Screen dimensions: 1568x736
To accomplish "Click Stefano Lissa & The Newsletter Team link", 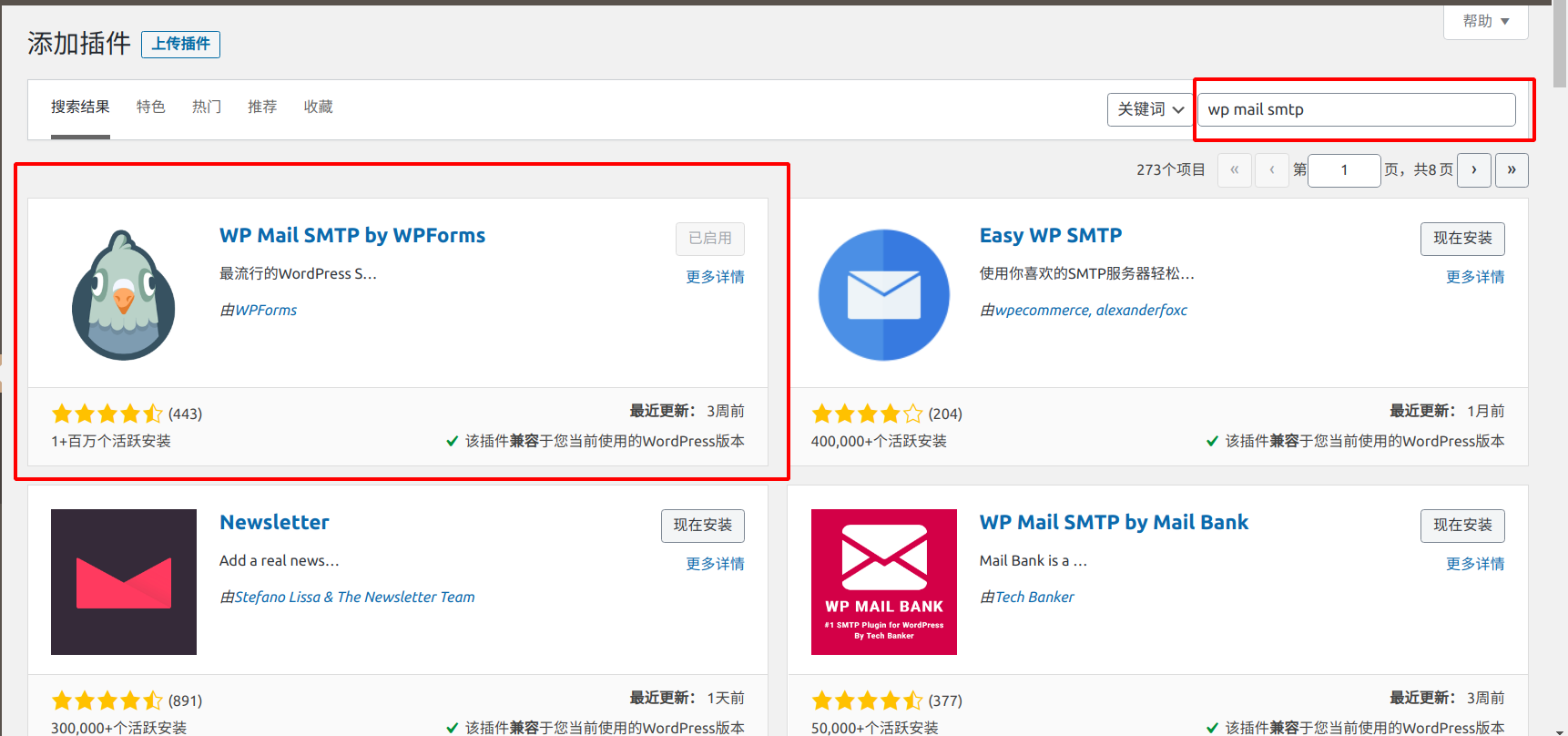I will [x=355, y=598].
